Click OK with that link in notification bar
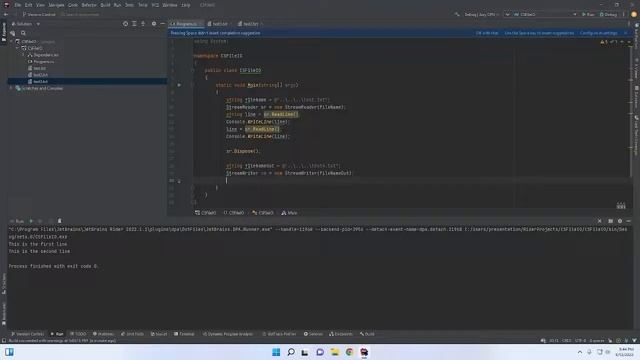 click(487, 33)
